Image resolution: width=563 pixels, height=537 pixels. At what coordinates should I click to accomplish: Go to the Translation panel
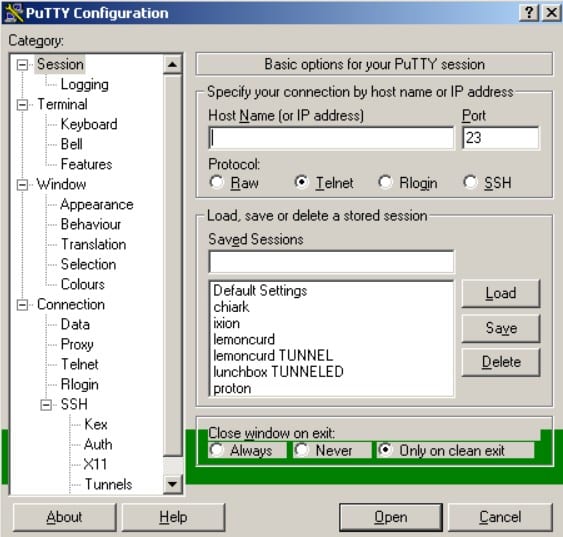93,244
